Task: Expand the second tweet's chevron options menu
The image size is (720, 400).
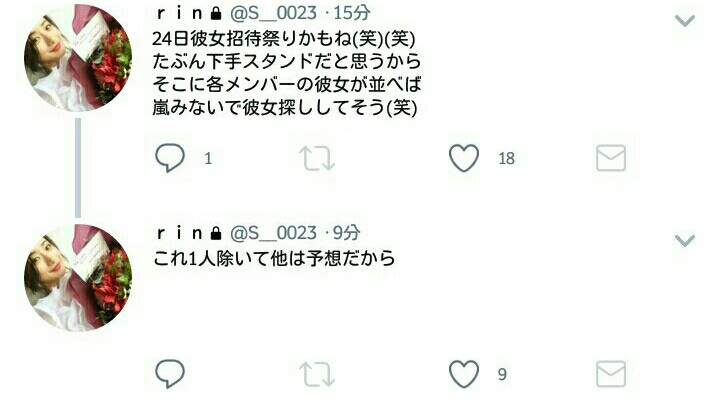Action: pyautogui.click(x=684, y=240)
